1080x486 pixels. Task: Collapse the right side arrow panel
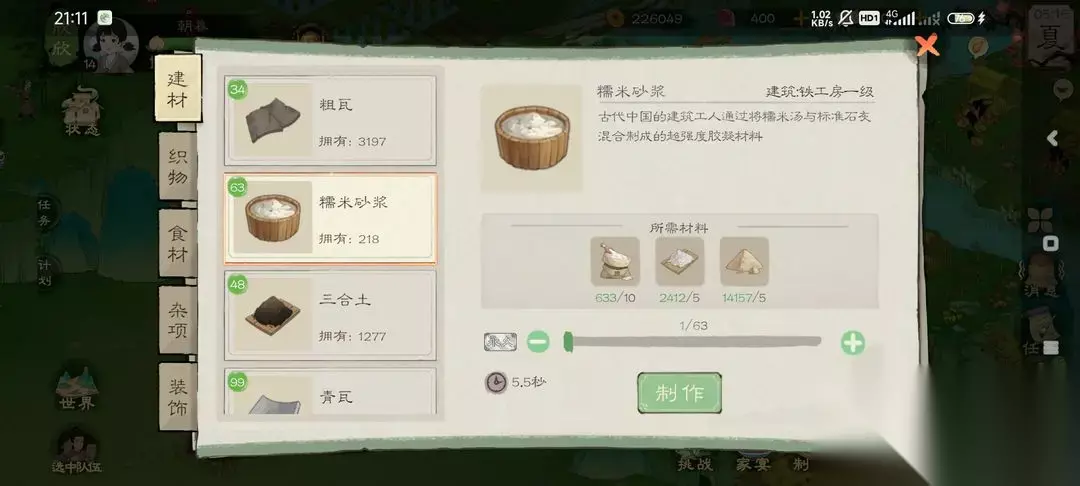(1052, 138)
